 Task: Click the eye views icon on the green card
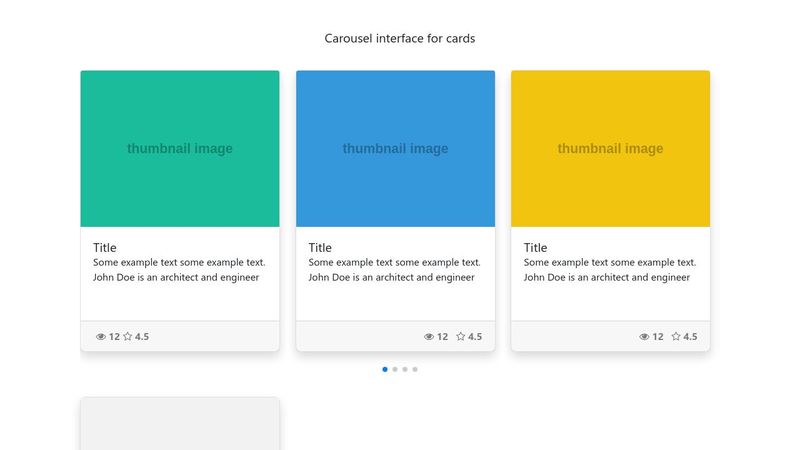(101, 337)
